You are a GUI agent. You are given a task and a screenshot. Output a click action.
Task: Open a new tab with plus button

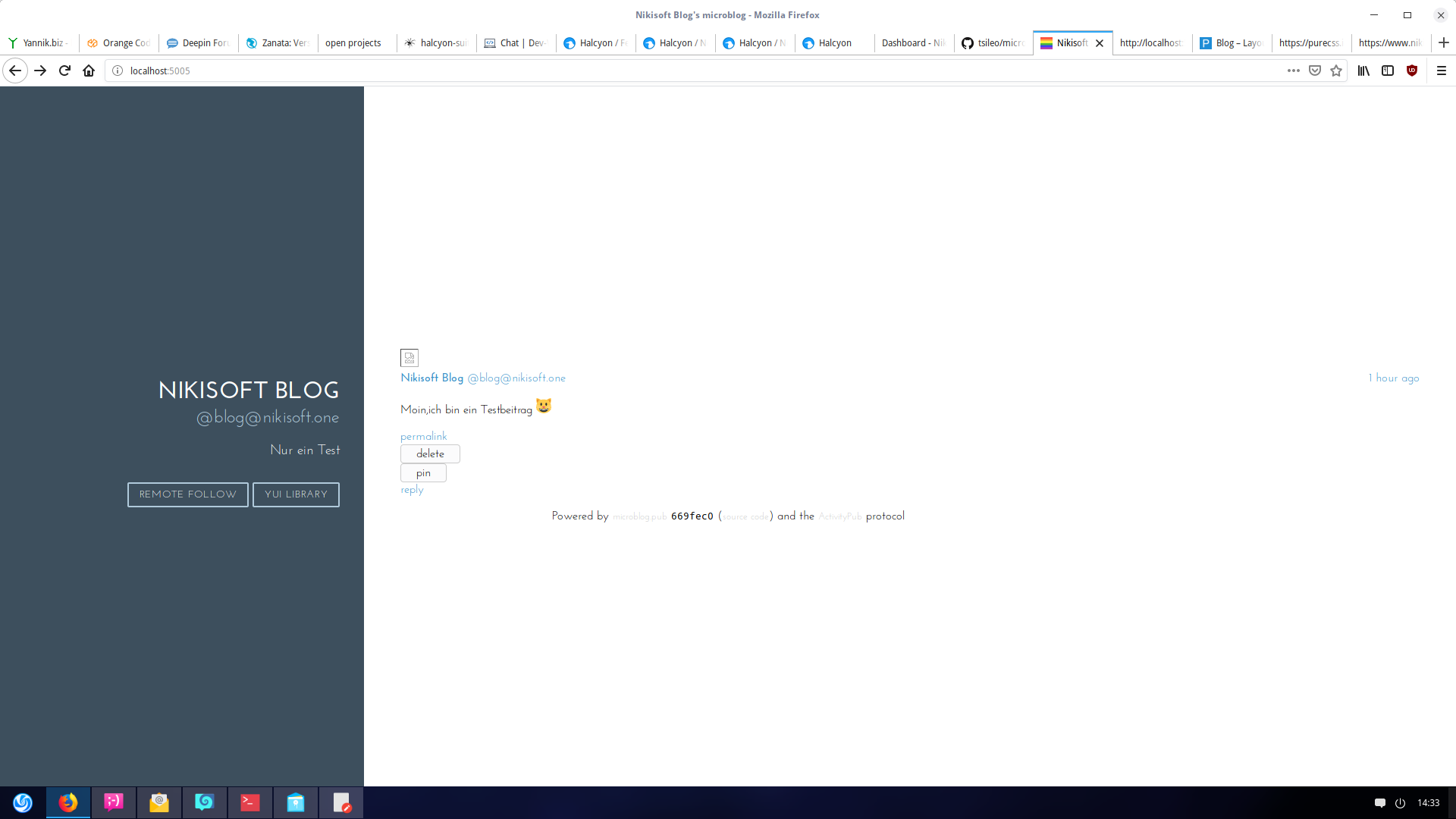(x=1444, y=42)
